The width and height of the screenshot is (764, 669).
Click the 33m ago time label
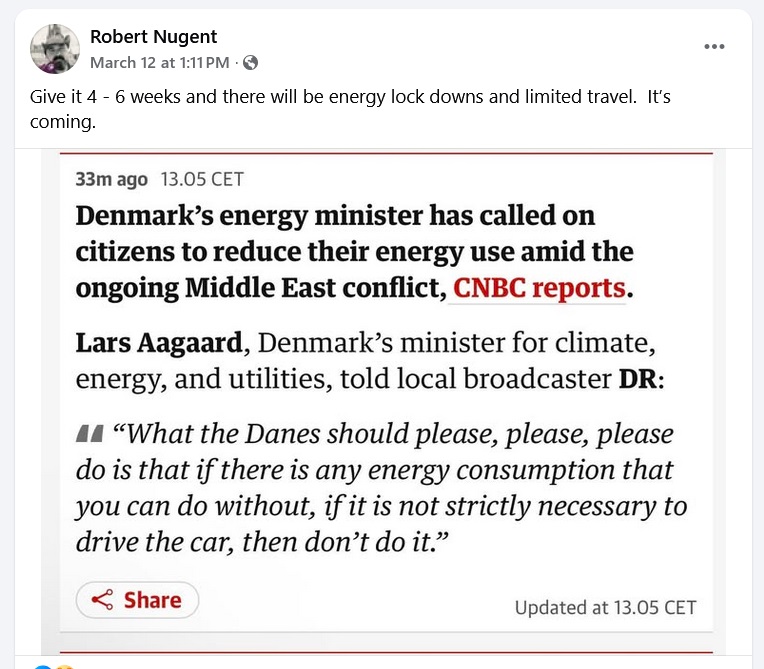[x=111, y=180]
